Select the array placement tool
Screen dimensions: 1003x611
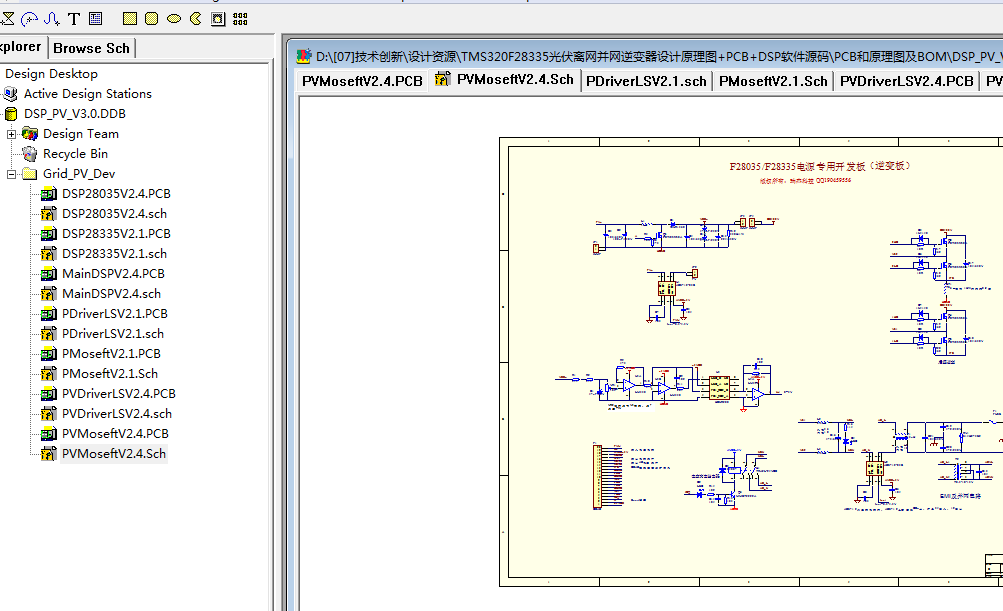[x=240, y=19]
